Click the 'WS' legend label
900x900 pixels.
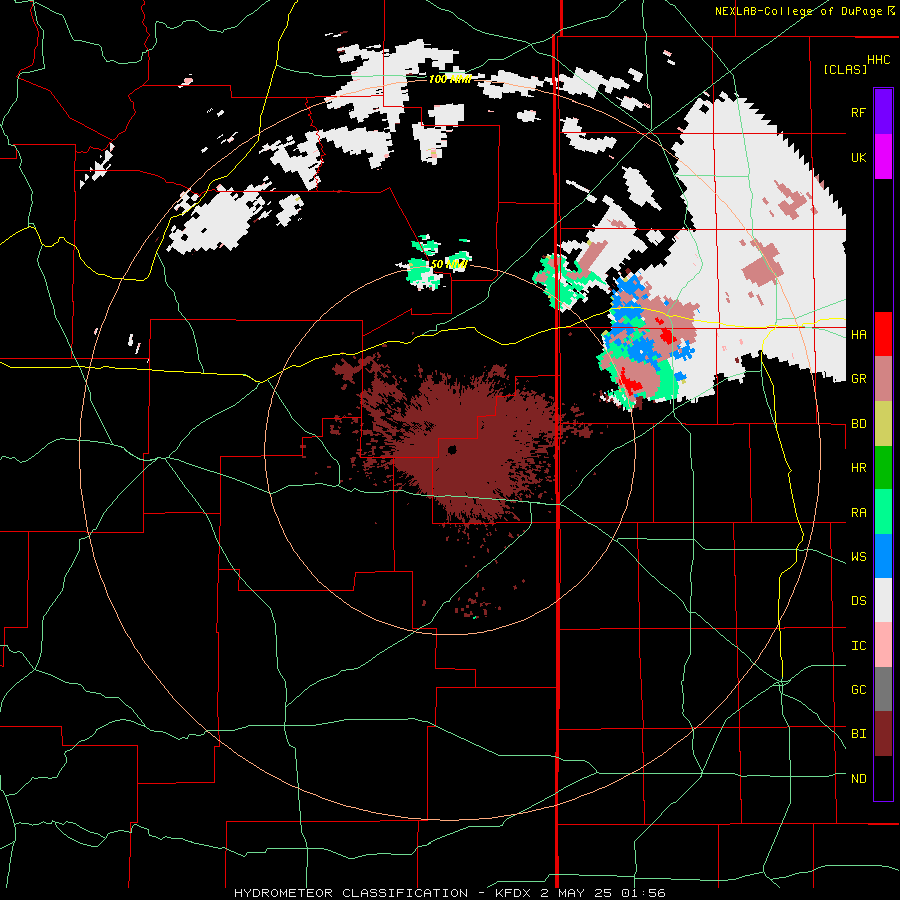pos(858,557)
